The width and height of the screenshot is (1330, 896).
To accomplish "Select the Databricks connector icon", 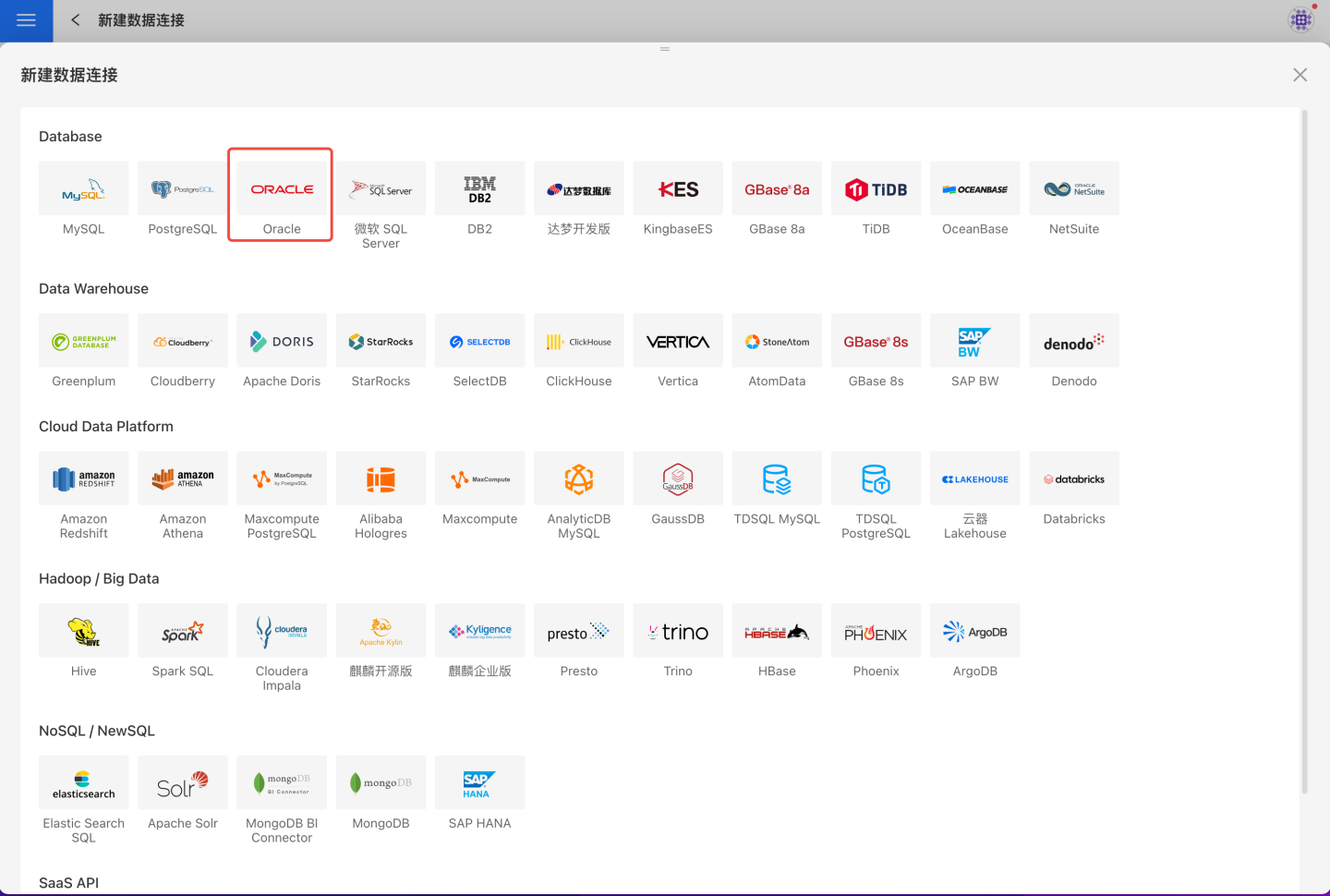I will click(1073, 479).
